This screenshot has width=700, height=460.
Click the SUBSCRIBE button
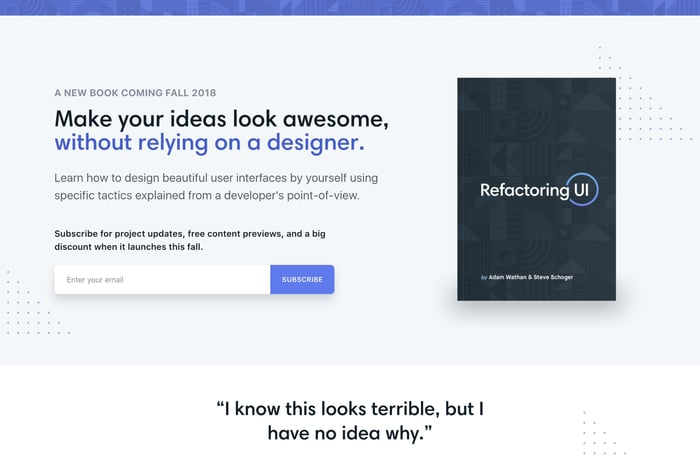(x=302, y=280)
